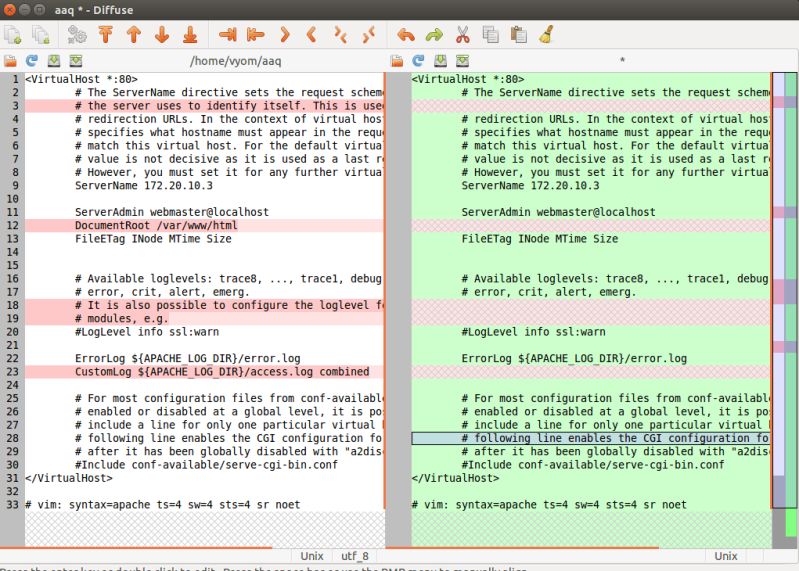This screenshot has width=799, height=571.
Task: Open file in right pane
Action: (397, 61)
